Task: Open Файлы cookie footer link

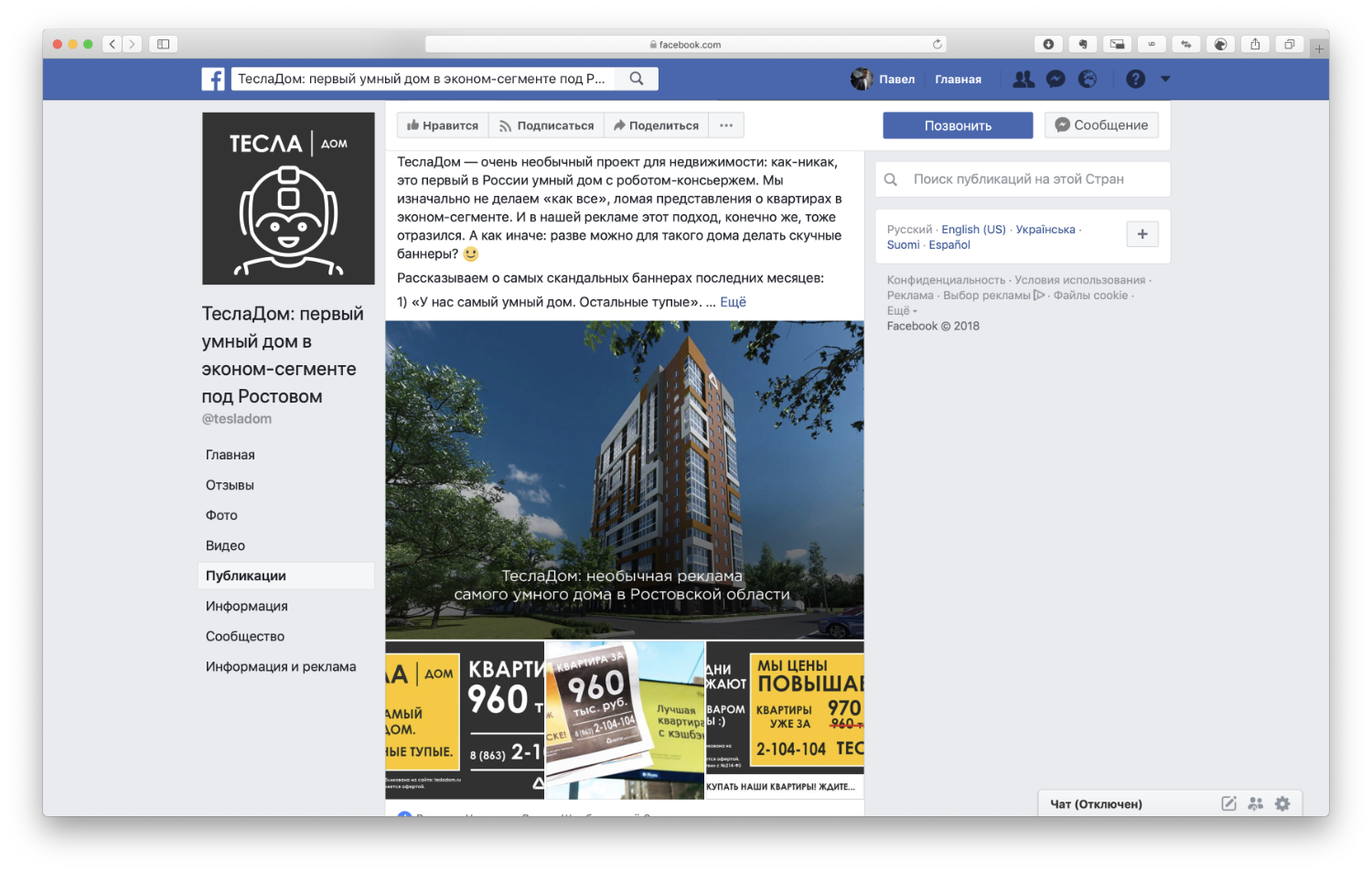Action: (1090, 295)
